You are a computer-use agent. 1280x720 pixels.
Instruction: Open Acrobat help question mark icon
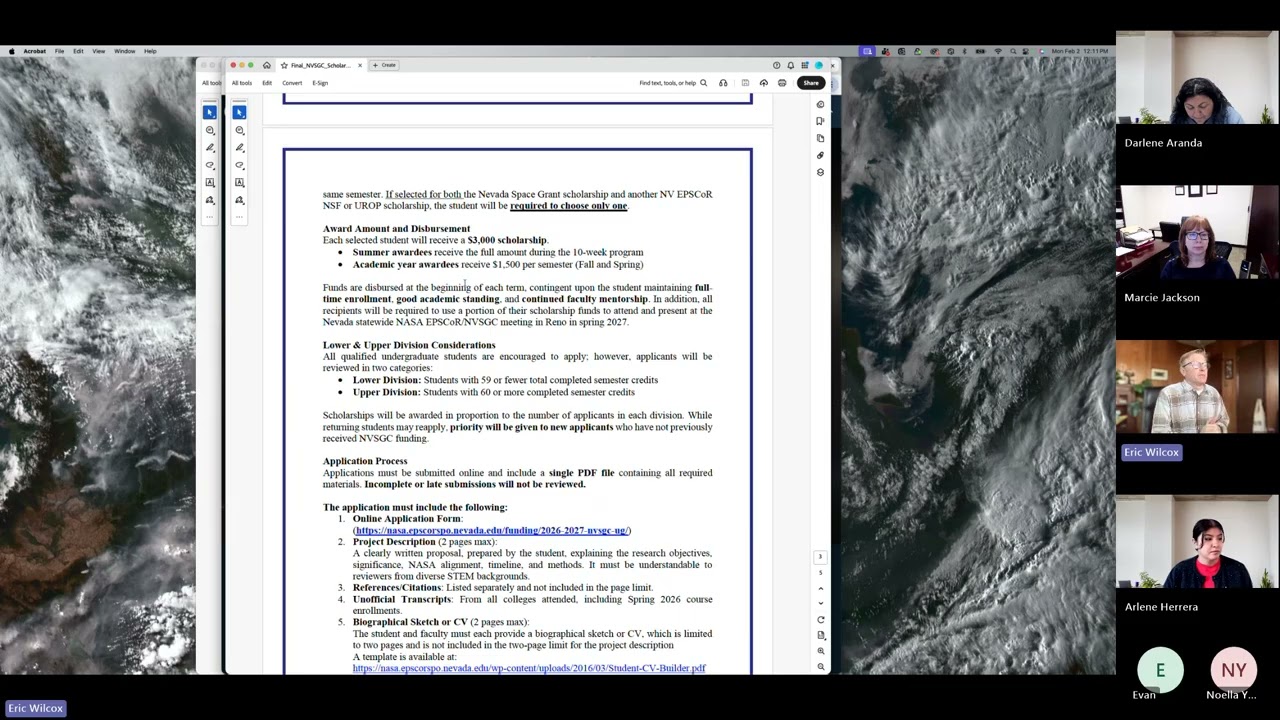click(776, 65)
